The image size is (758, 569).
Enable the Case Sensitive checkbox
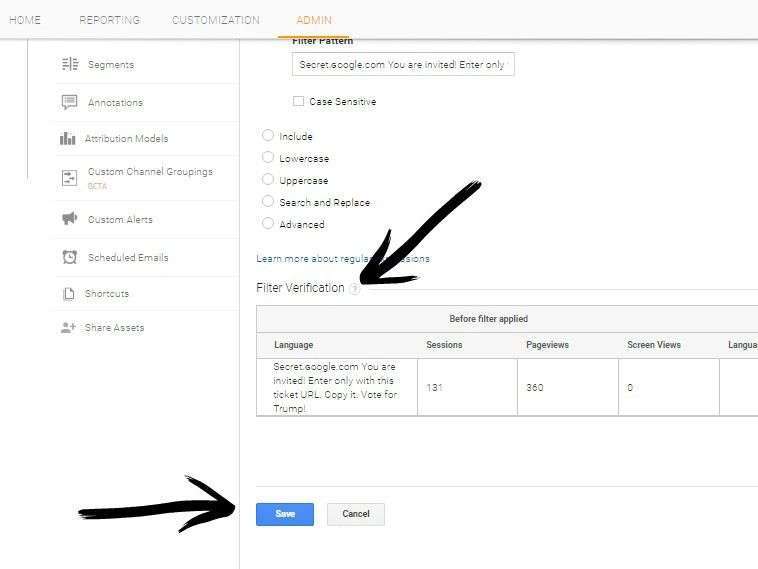pyautogui.click(x=298, y=101)
